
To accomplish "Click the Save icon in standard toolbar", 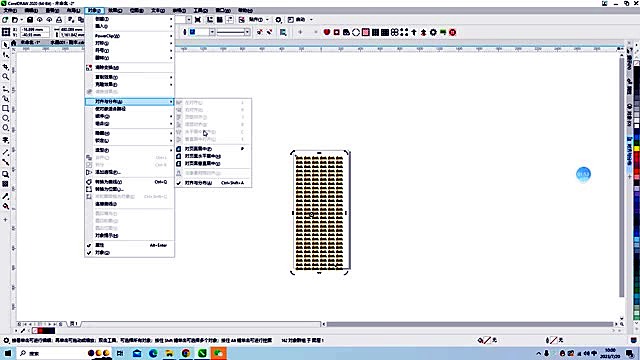I will 30,20.
